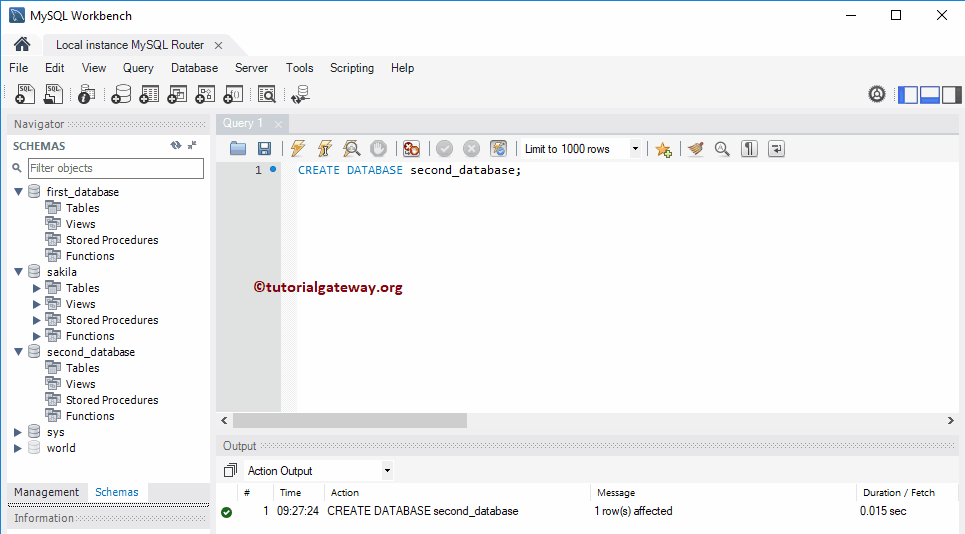The height and width of the screenshot is (534, 965).
Task: Save snippet with star icon
Action: click(663, 149)
